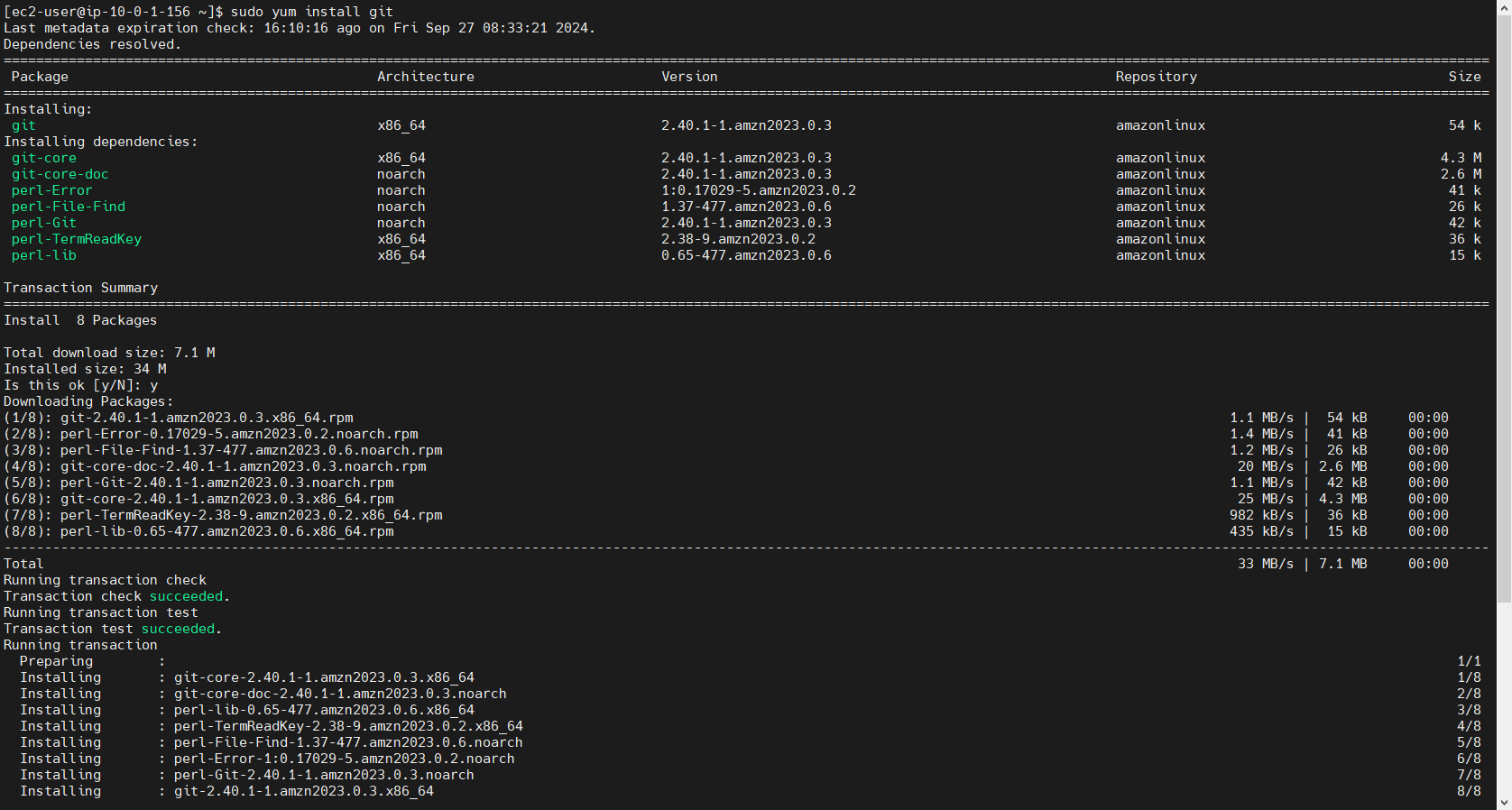Click the green git-core package name
Image resolution: width=1512 pixels, height=810 pixels.
pos(43,158)
